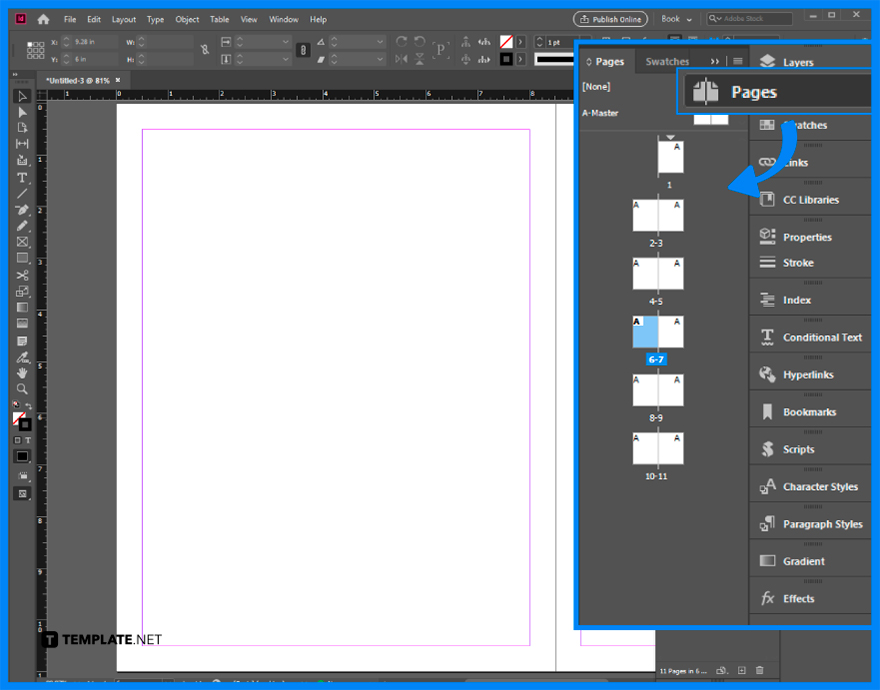Open the CC Libraries panel
Viewport: 880px width, 690px height.
[810, 199]
